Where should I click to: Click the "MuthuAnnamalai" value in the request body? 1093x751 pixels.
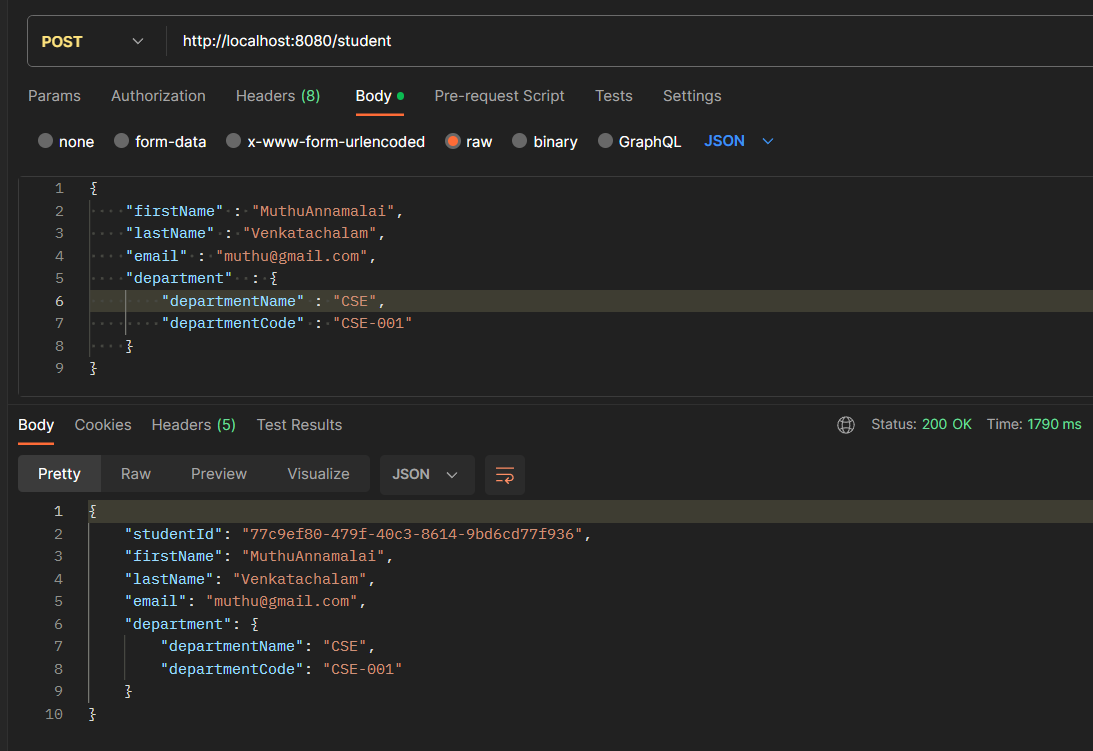pos(323,211)
